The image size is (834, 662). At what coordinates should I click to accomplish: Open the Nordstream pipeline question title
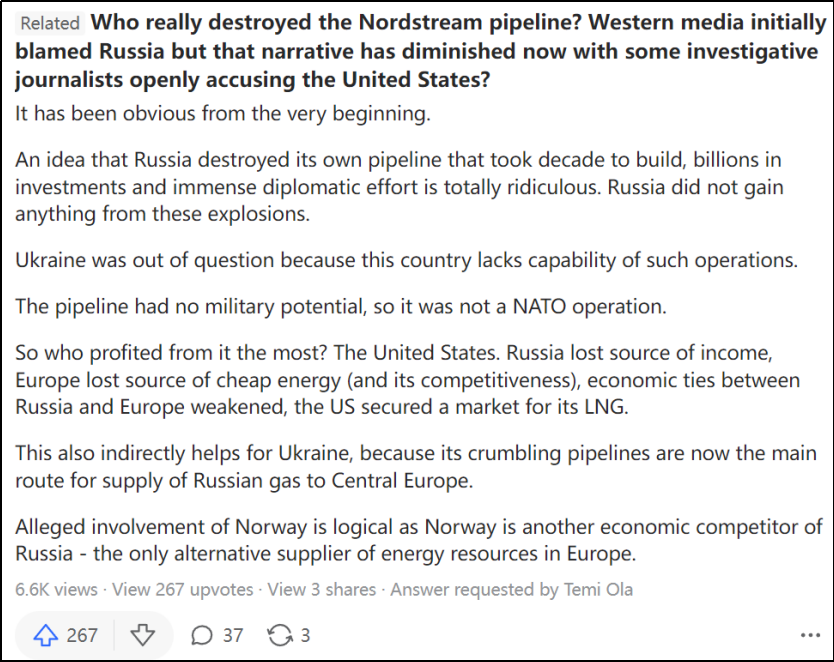[416, 51]
